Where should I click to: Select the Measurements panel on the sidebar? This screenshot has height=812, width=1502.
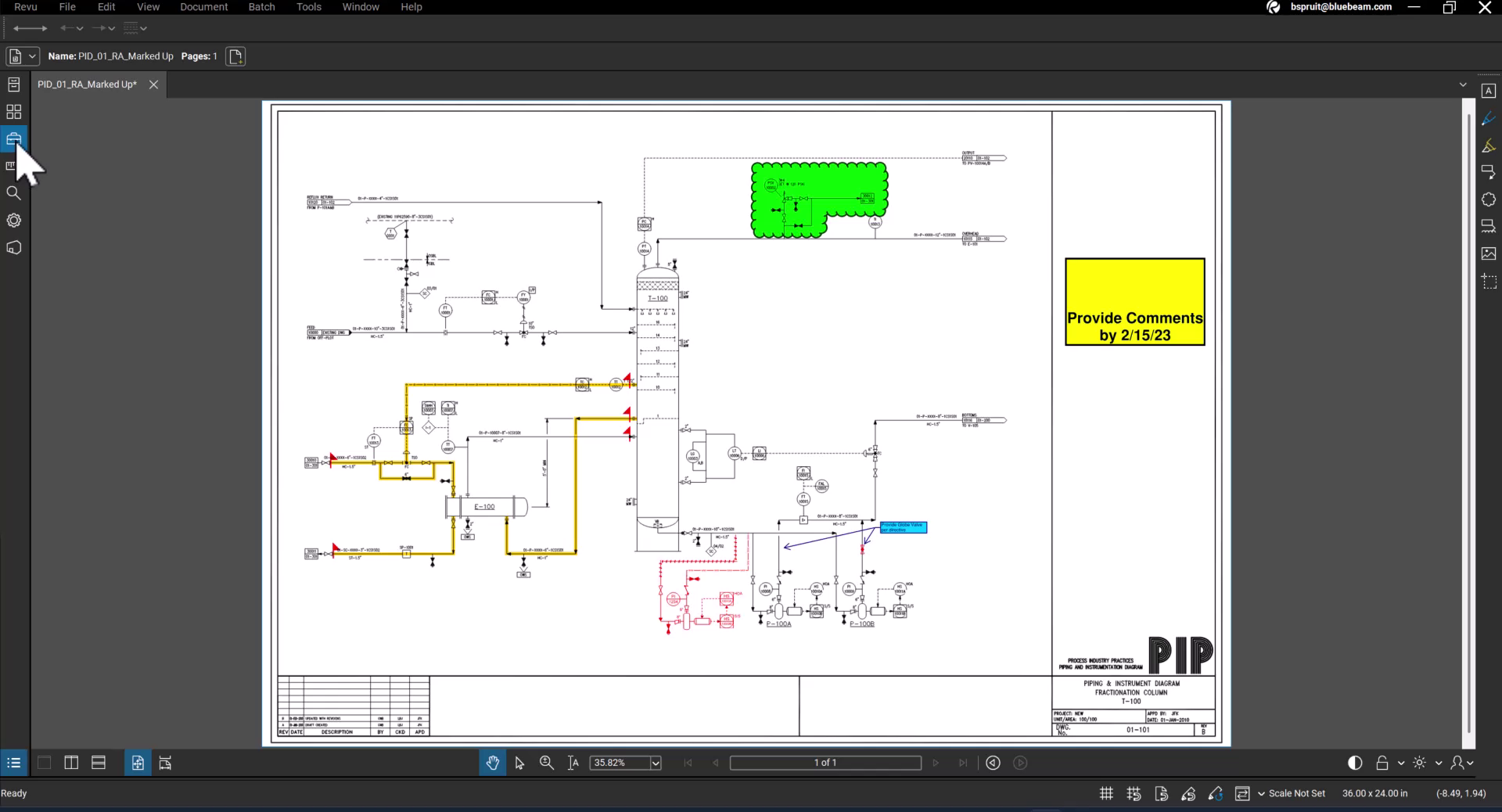[x=13, y=166]
